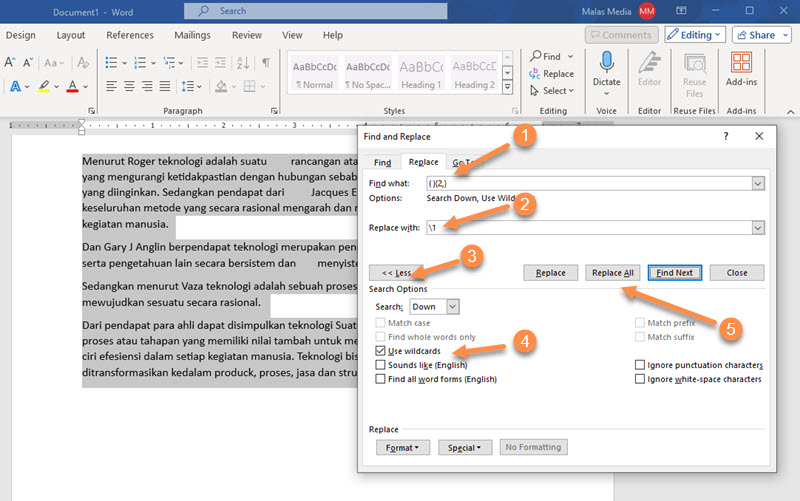Click the Replace All button

(x=613, y=273)
